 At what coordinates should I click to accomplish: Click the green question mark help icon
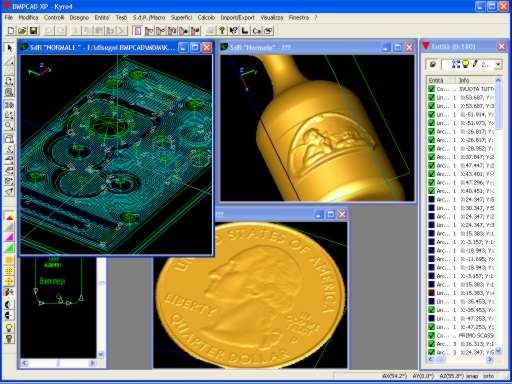[222, 31]
